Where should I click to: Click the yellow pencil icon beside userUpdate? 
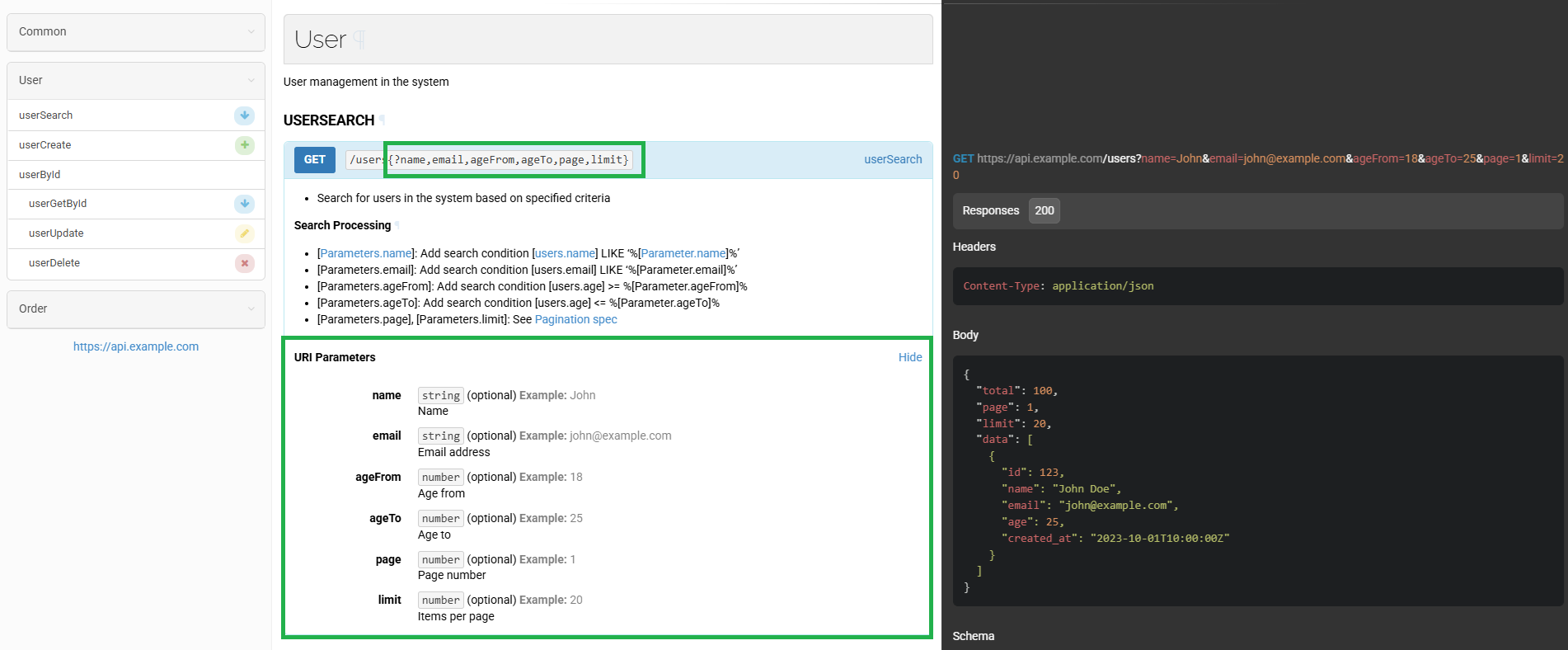coord(244,233)
